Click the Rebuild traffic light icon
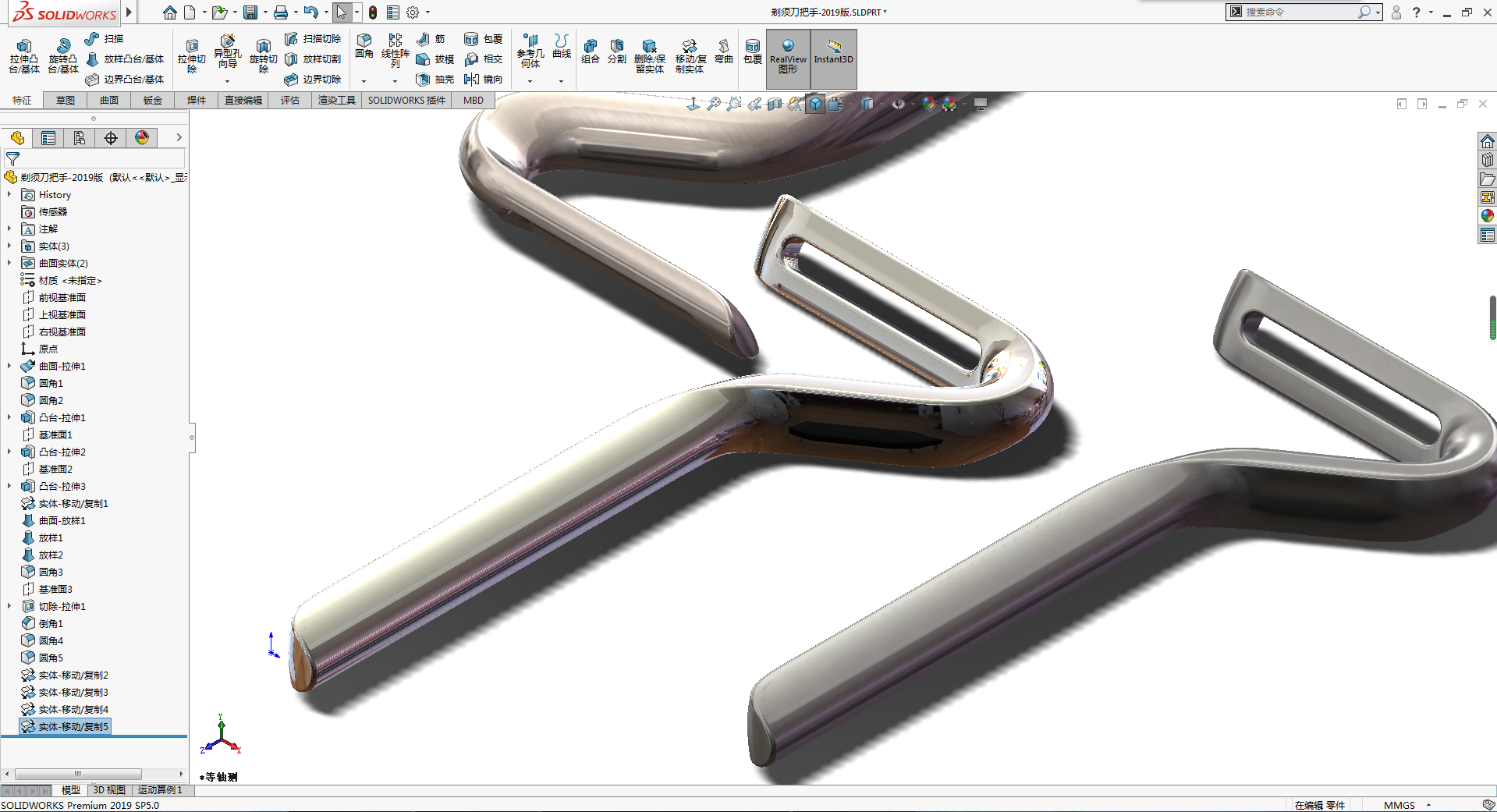Viewport: 1497px width, 812px height. (373, 12)
